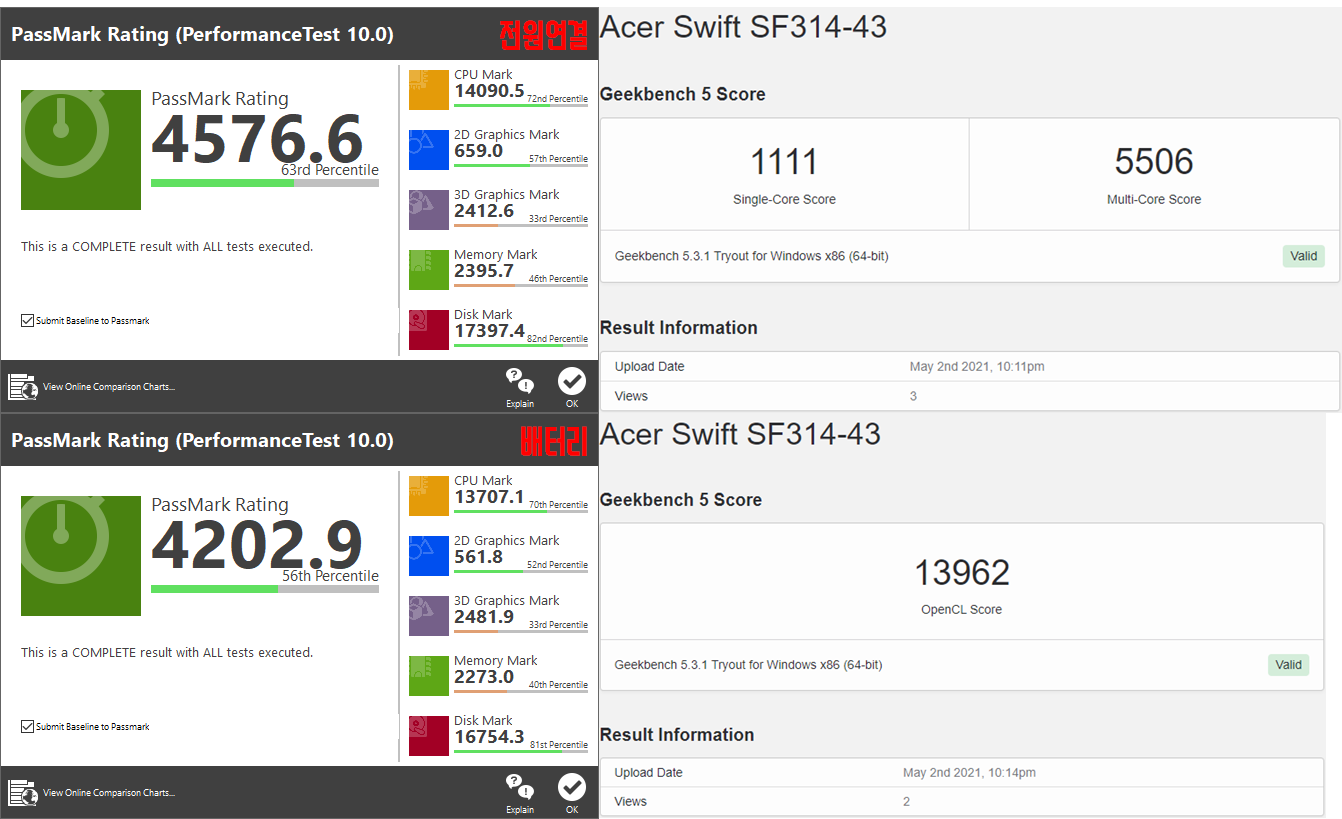Click Views count 3 in first result
Viewport: 1342px width, 819px height.
click(x=913, y=396)
